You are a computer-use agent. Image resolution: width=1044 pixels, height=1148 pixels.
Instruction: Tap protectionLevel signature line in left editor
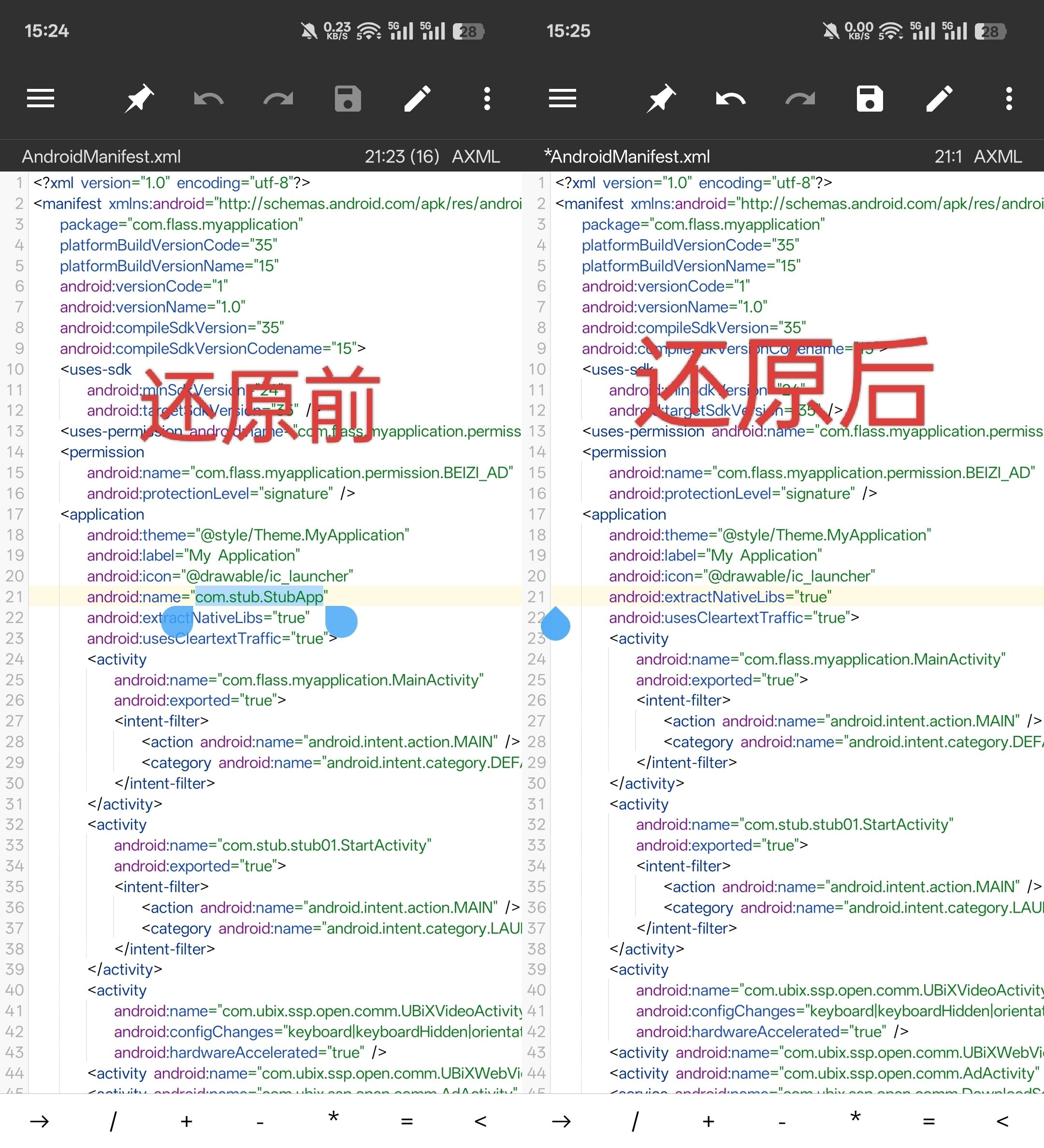221,493
